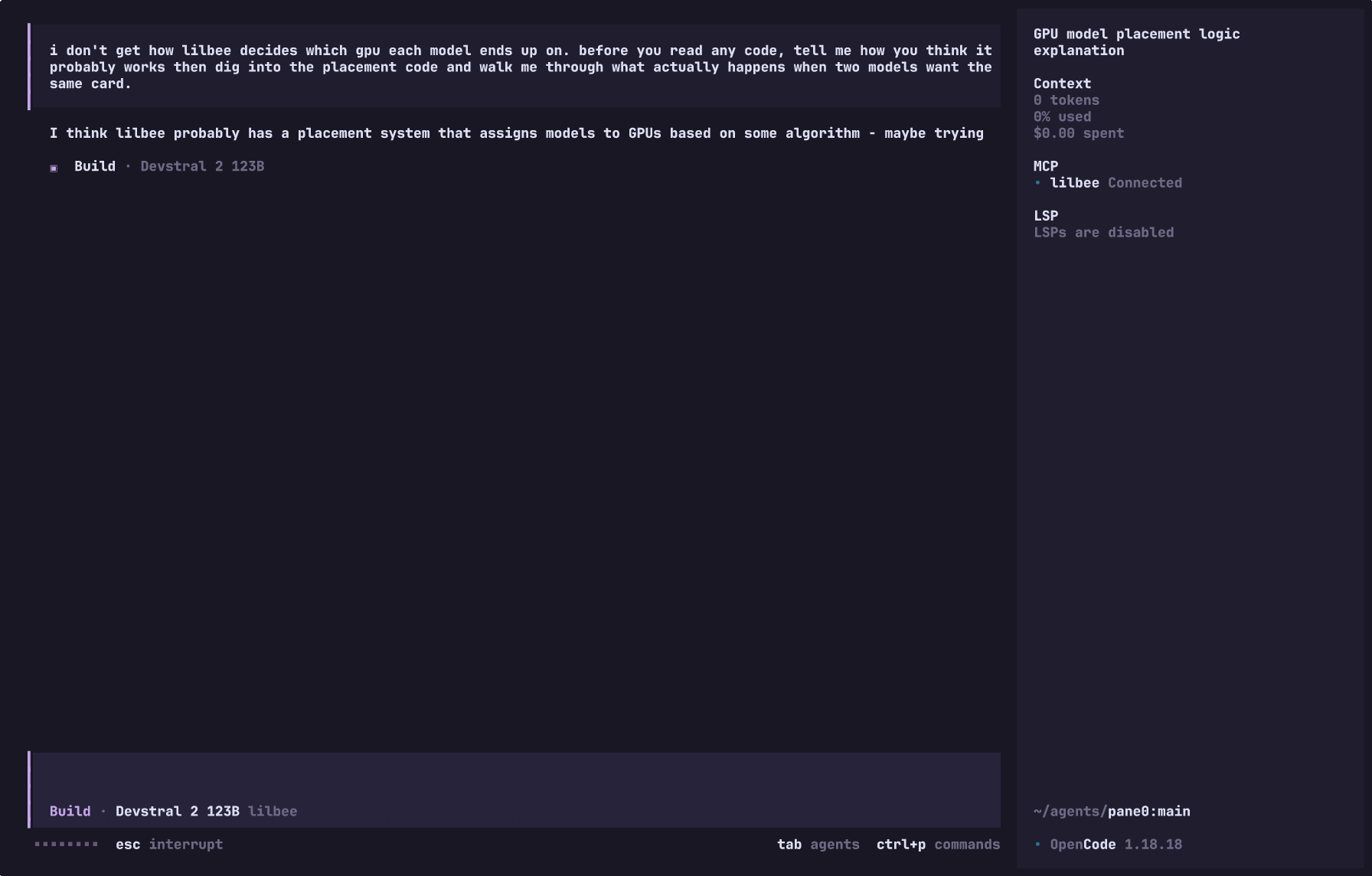
Task: Click the OpenCode version status dot
Action: pyautogui.click(x=1037, y=845)
